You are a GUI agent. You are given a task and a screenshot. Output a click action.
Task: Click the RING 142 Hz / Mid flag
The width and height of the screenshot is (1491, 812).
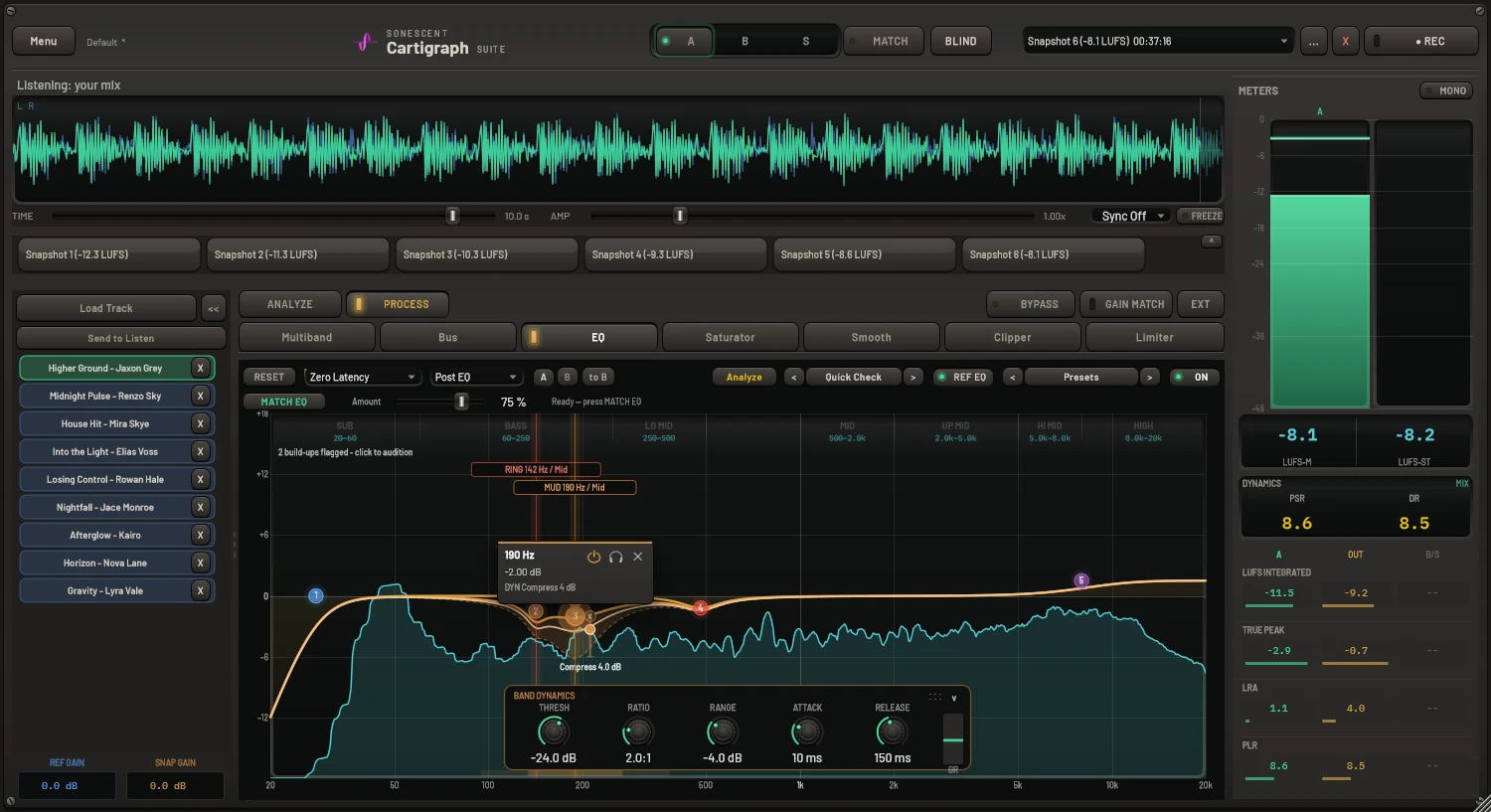[536, 469]
